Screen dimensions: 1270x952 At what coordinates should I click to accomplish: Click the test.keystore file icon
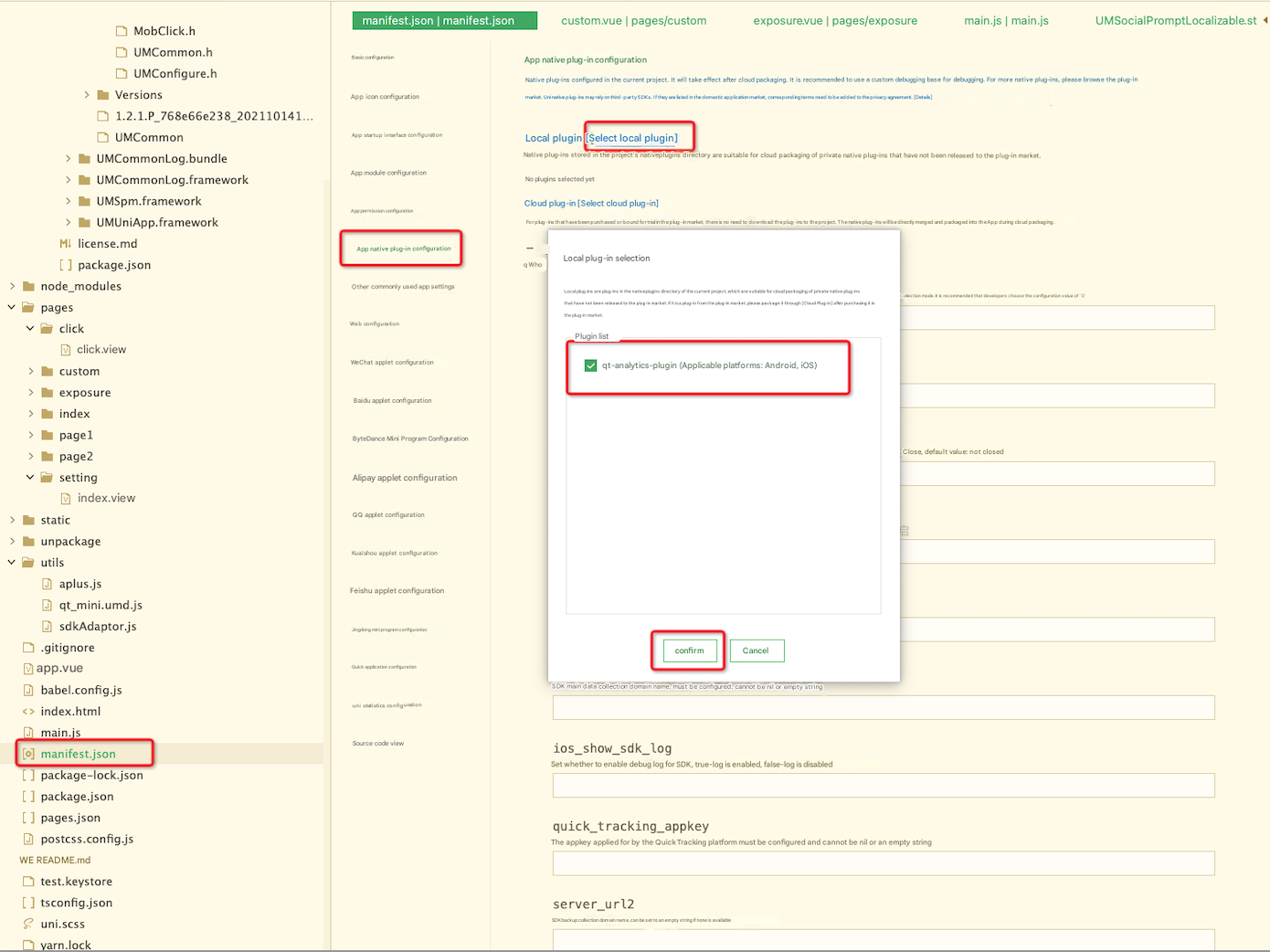tap(28, 882)
